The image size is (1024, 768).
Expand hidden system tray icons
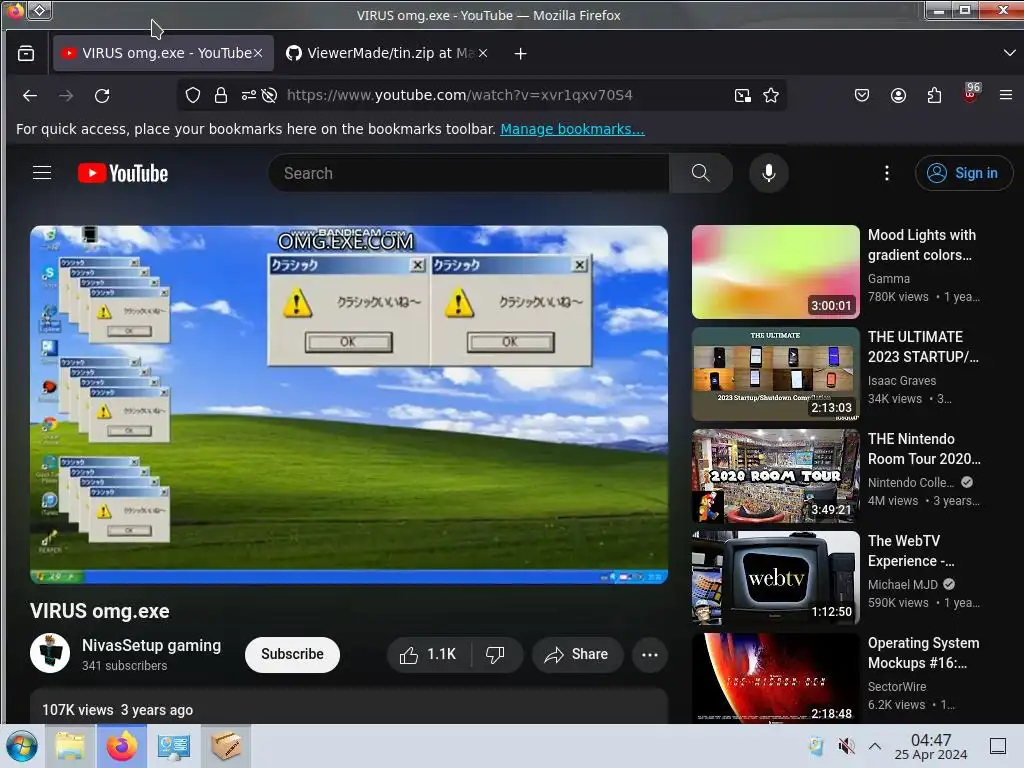[875, 746]
